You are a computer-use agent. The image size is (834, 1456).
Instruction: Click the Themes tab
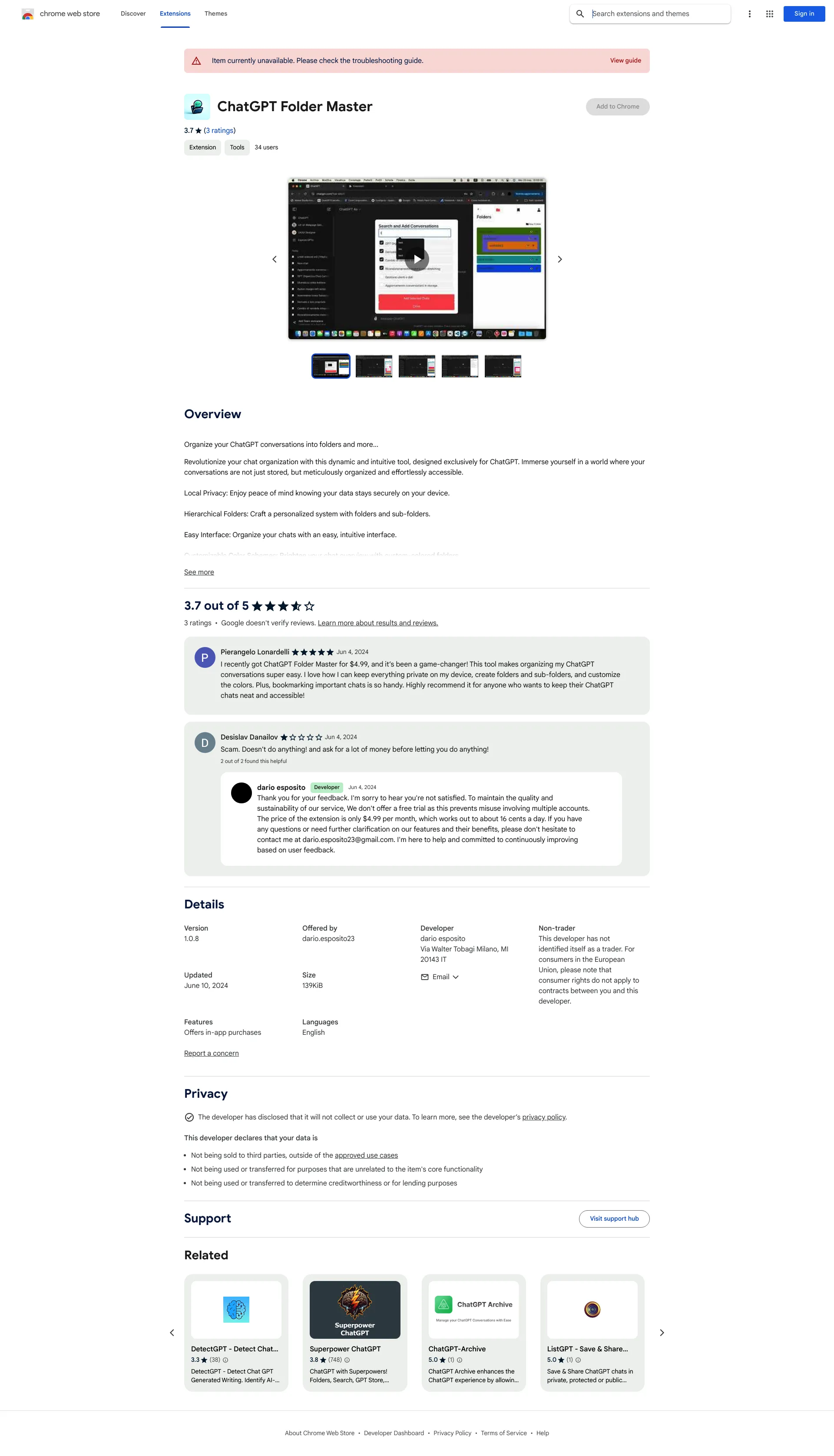[215, 13]
